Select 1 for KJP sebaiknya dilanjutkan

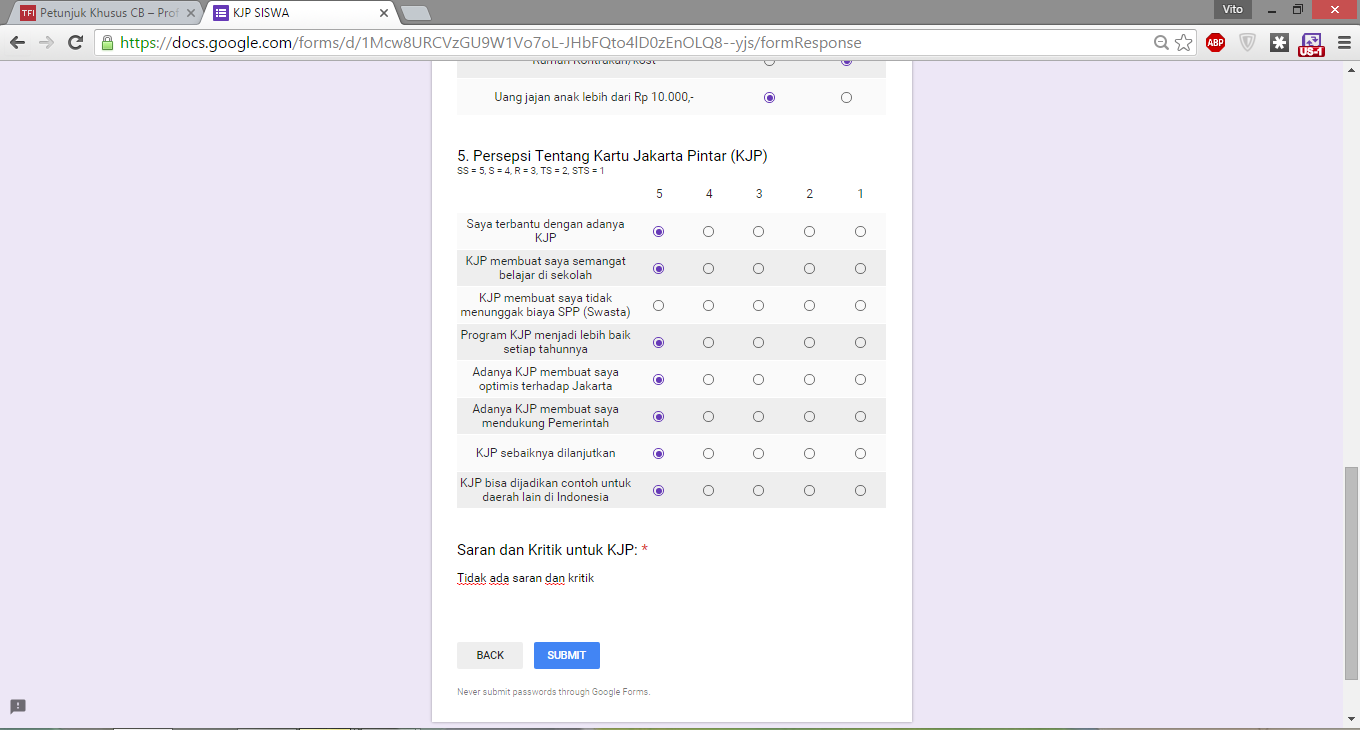tap(860, 453)
